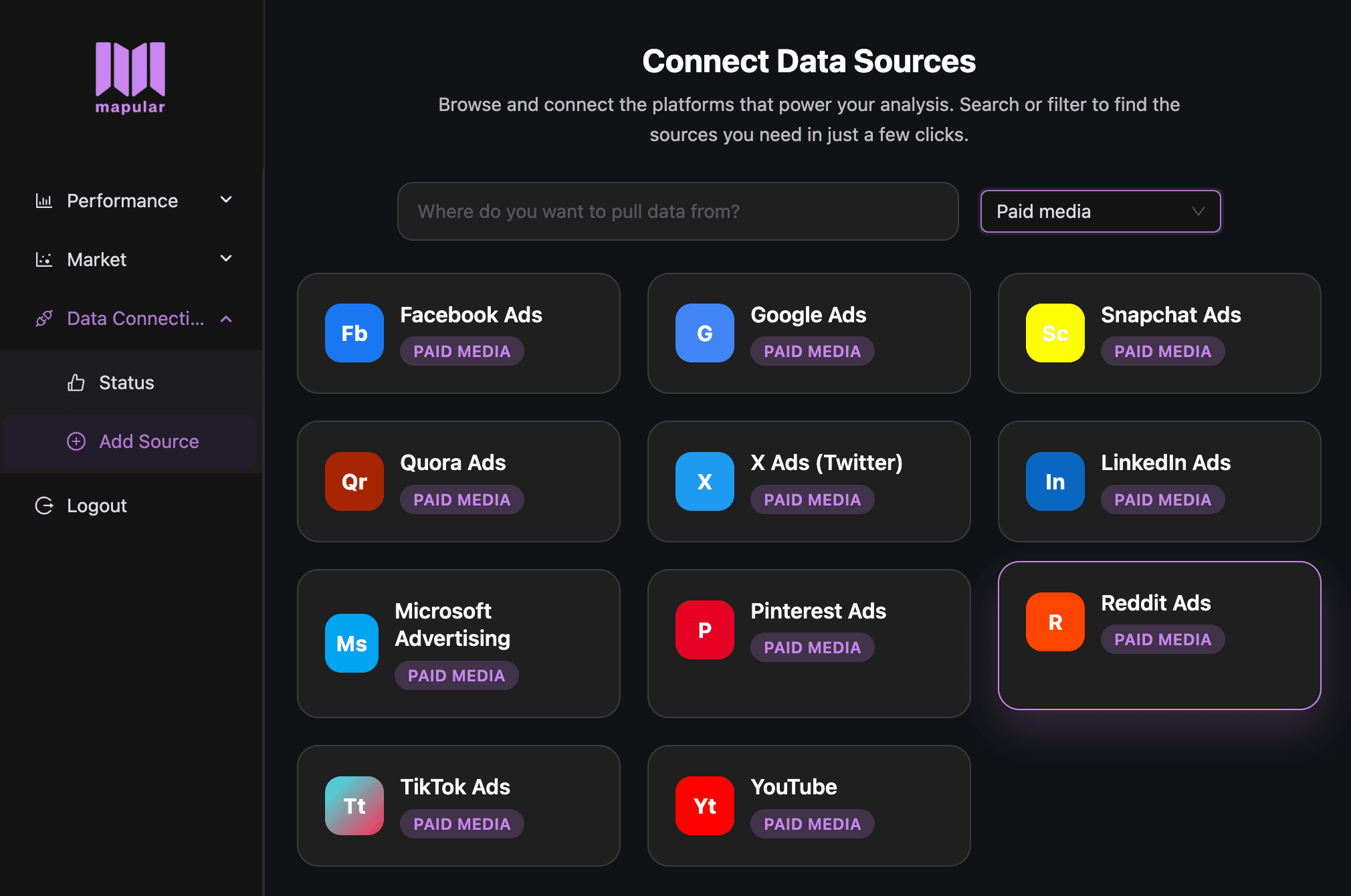The width and height of the screenshot is (1351, 896).
Task: Click the Pinterest Ads icon
Action: tap(704, 629)
